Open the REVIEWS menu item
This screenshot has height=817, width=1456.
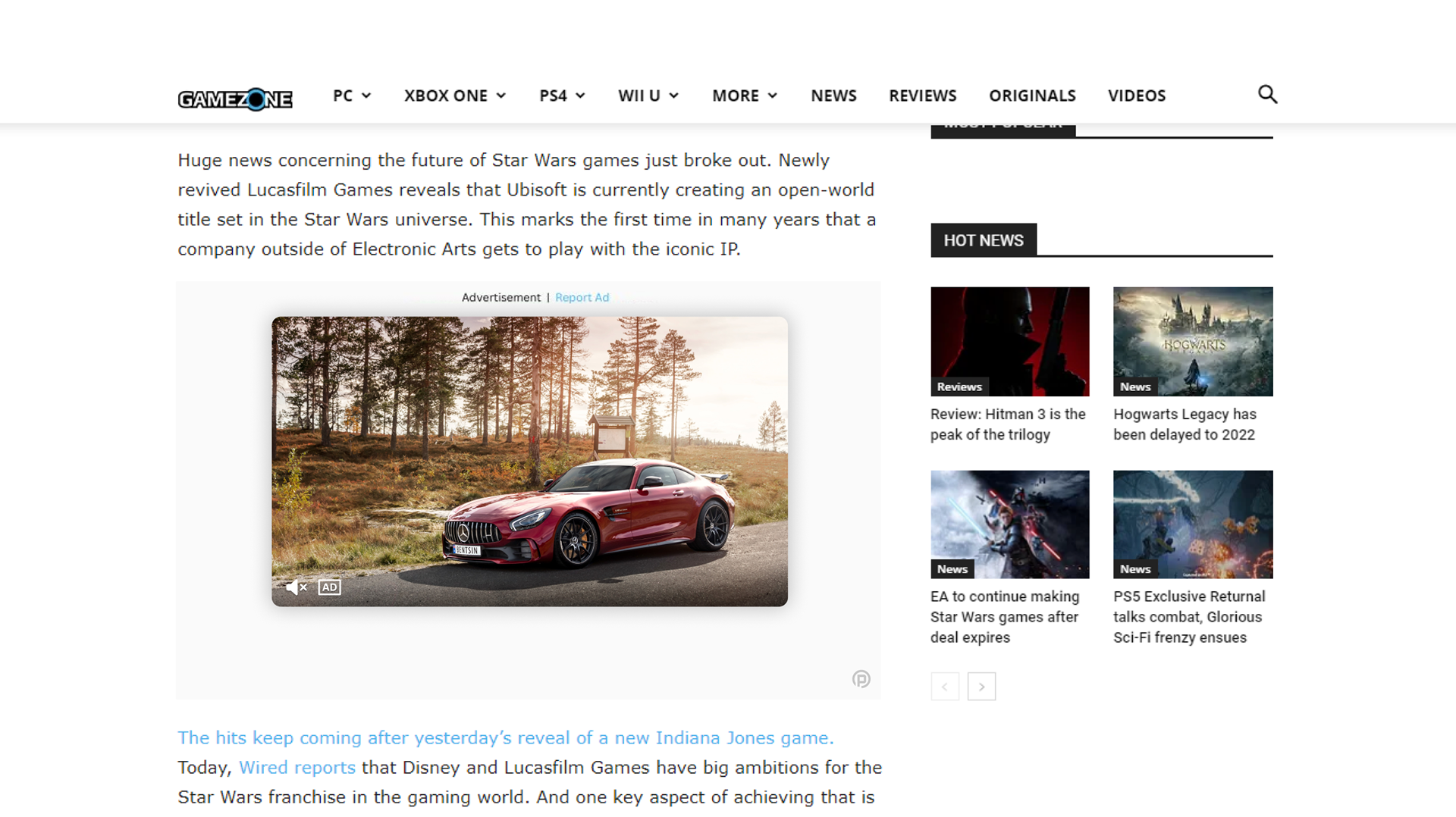tap(922, 96)
